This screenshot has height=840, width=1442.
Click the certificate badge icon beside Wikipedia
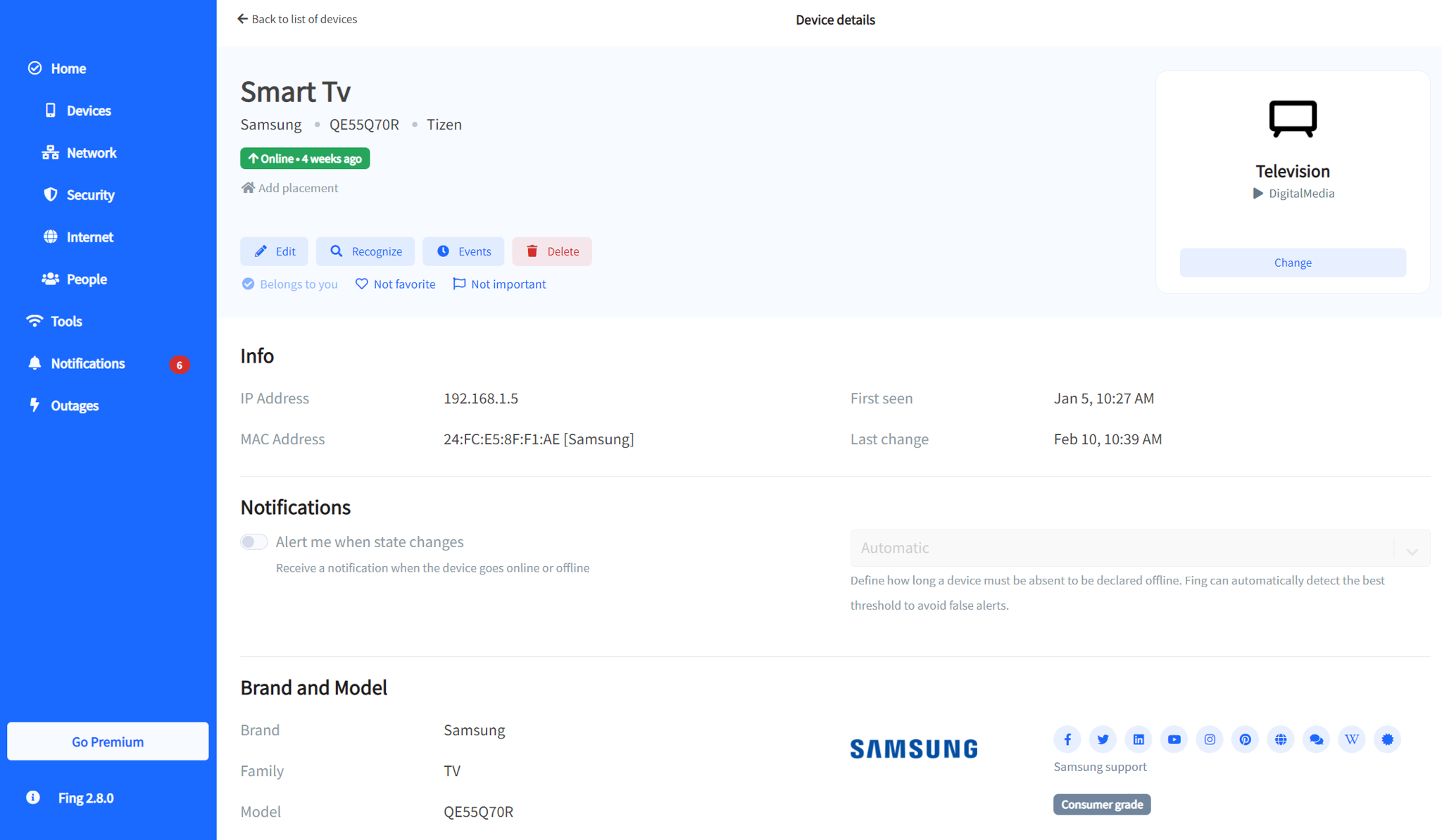tap(1387, 739)
